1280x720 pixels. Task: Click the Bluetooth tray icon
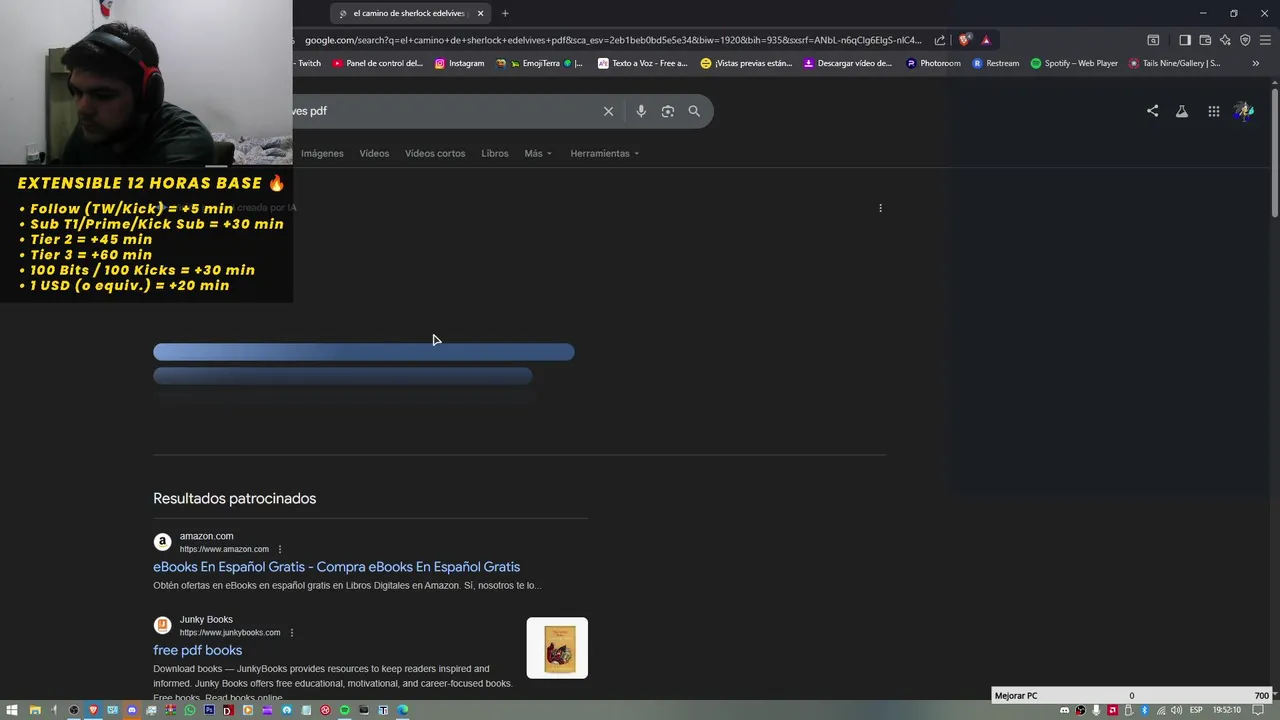(x=1144, y=710)
